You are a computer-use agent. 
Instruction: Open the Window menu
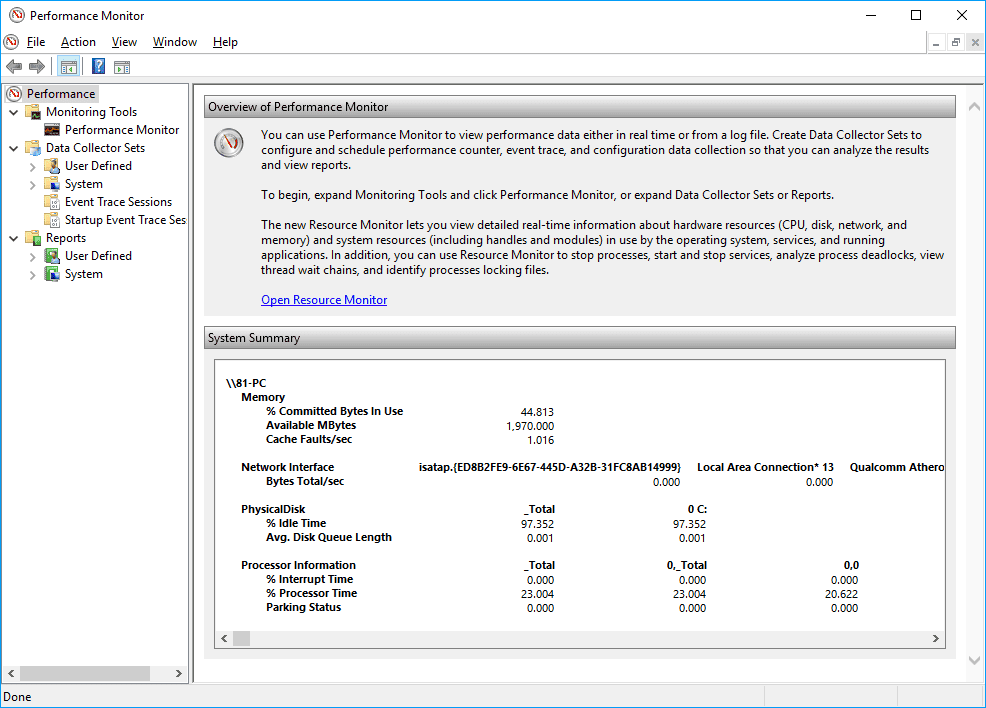click(x=175, y=42)
